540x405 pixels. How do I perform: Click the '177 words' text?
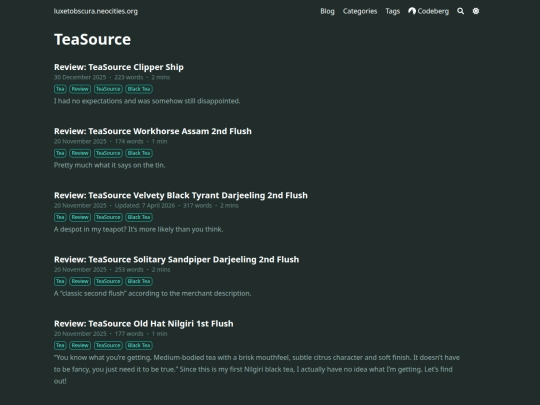pyautogui.click(x=129, y=334)
